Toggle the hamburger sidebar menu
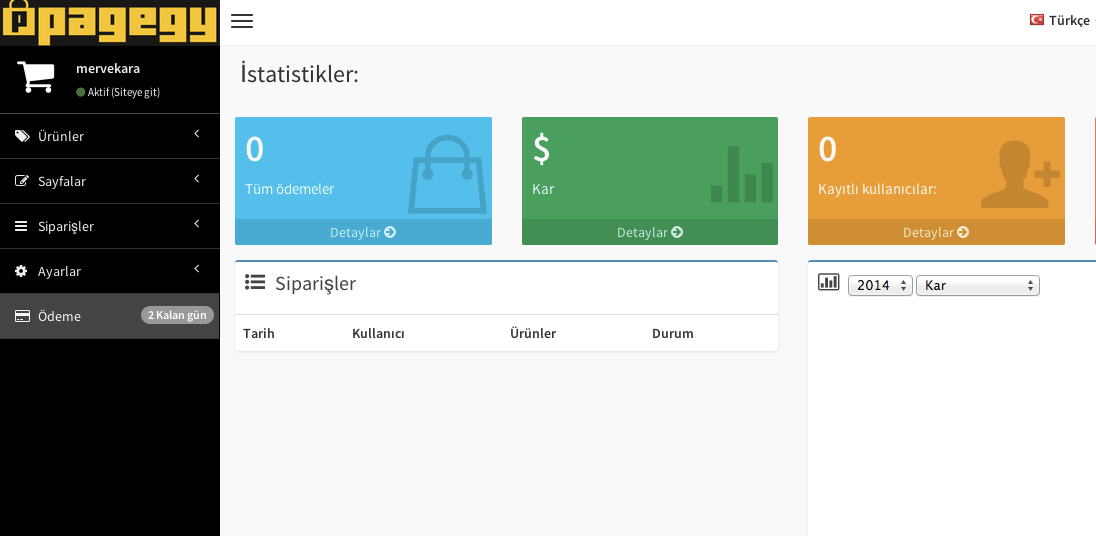 tap(242, 21)
